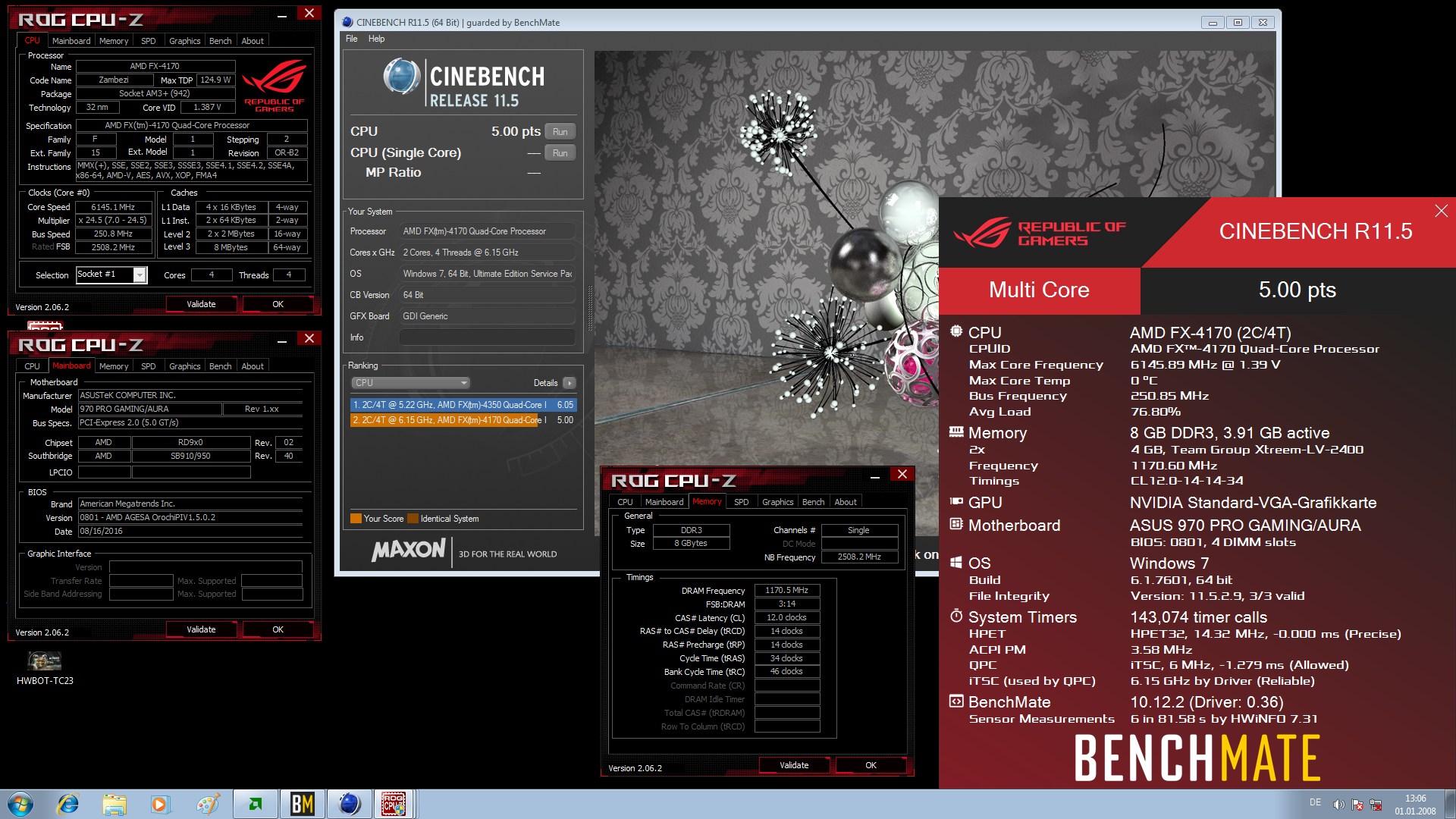The width and height of the screenshot is (1456, 819).
Task: Open Windows Media Player taskbar icon
Action: coord(160,804)
